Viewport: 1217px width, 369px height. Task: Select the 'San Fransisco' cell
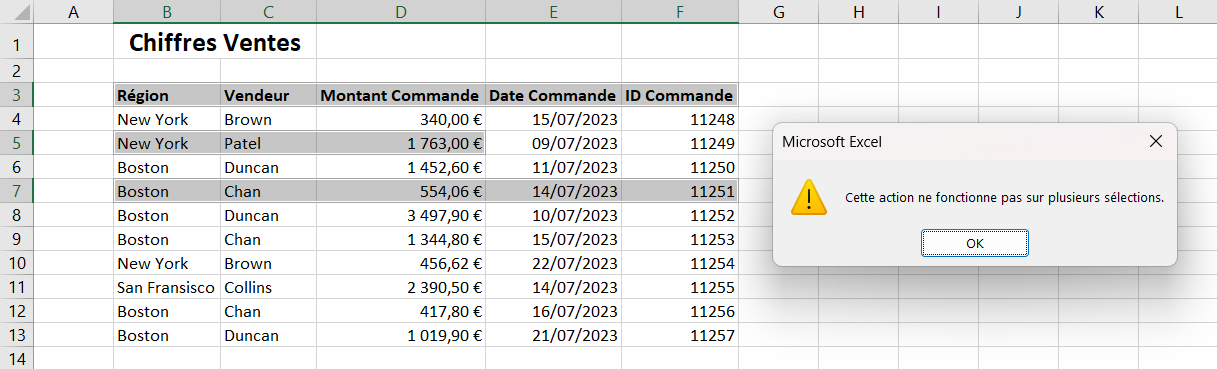tap(167, 287)
